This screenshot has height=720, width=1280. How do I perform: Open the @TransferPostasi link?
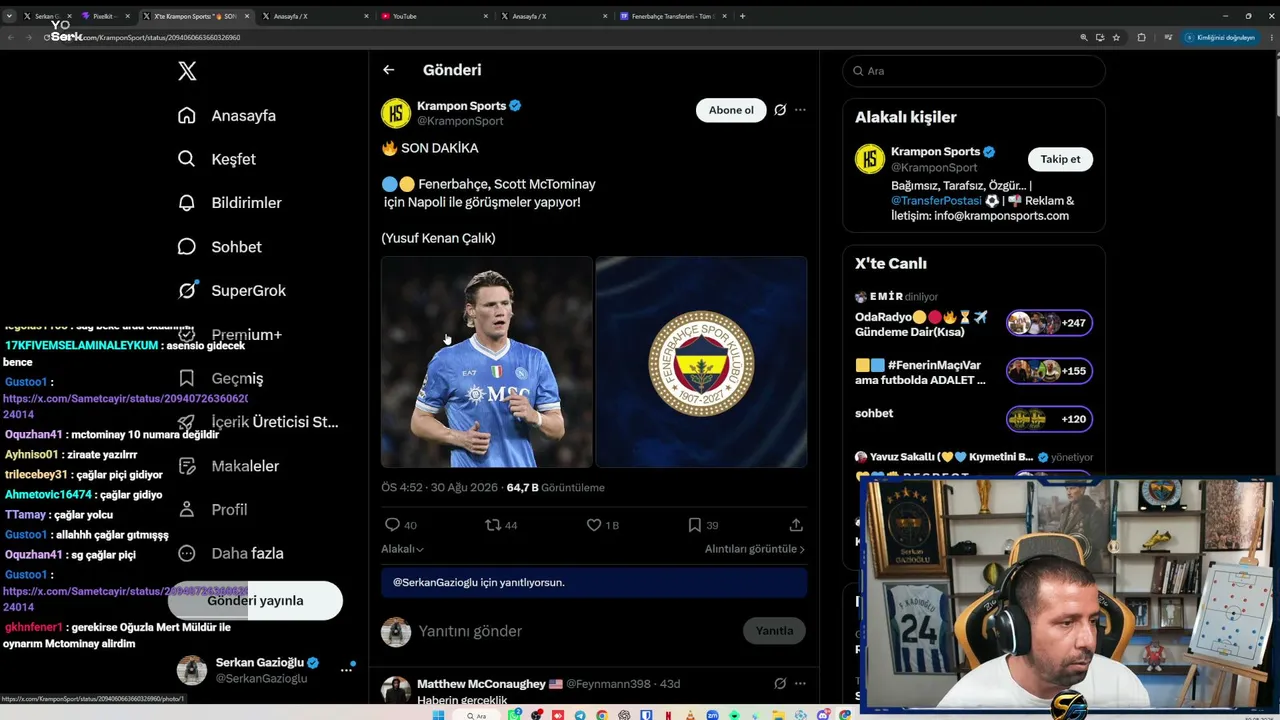(937, 201)
